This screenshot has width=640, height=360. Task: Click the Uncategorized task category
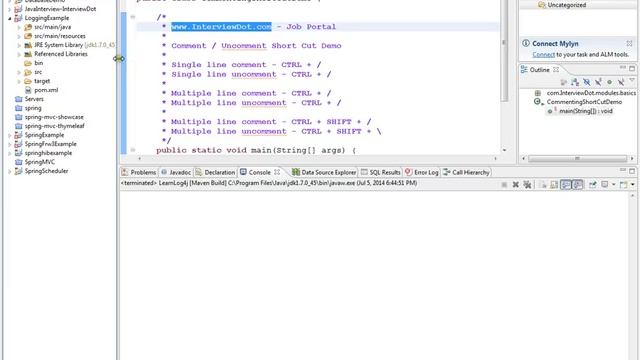pos(562,5)
